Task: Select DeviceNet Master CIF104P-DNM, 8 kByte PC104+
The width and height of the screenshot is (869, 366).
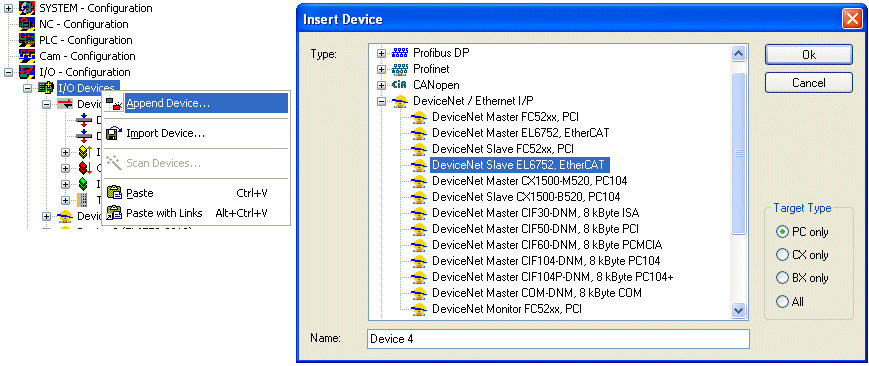Action: pos(553,277)
